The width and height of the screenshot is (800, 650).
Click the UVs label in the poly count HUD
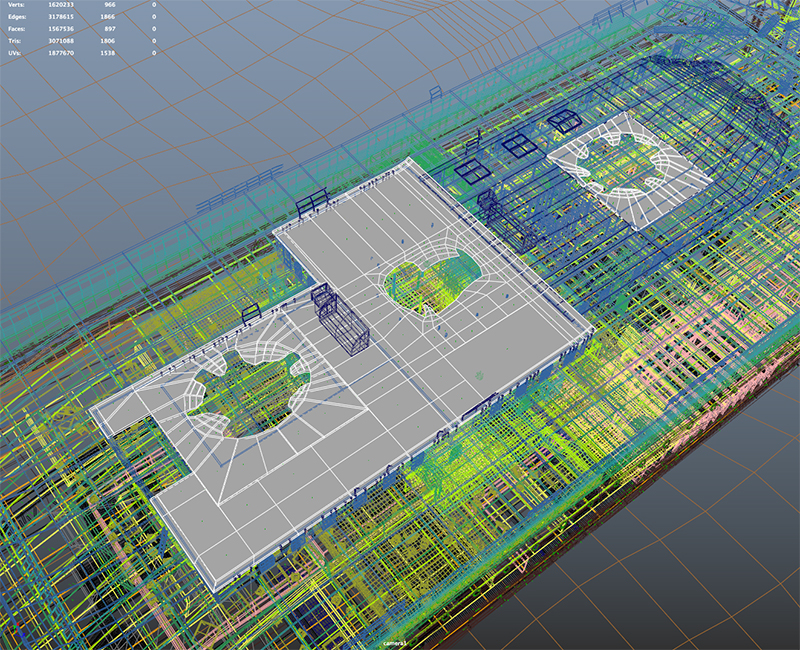[13, 51]
